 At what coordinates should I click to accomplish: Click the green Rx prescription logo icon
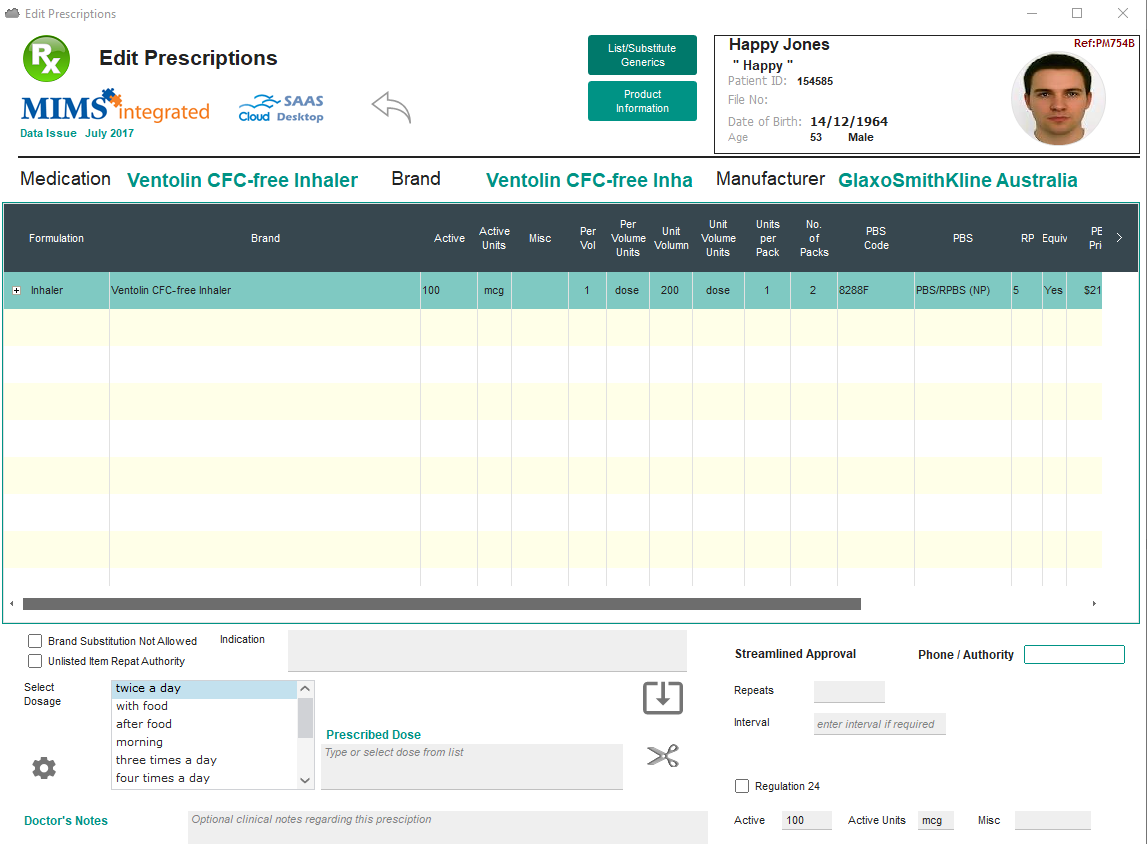[47, 59]
